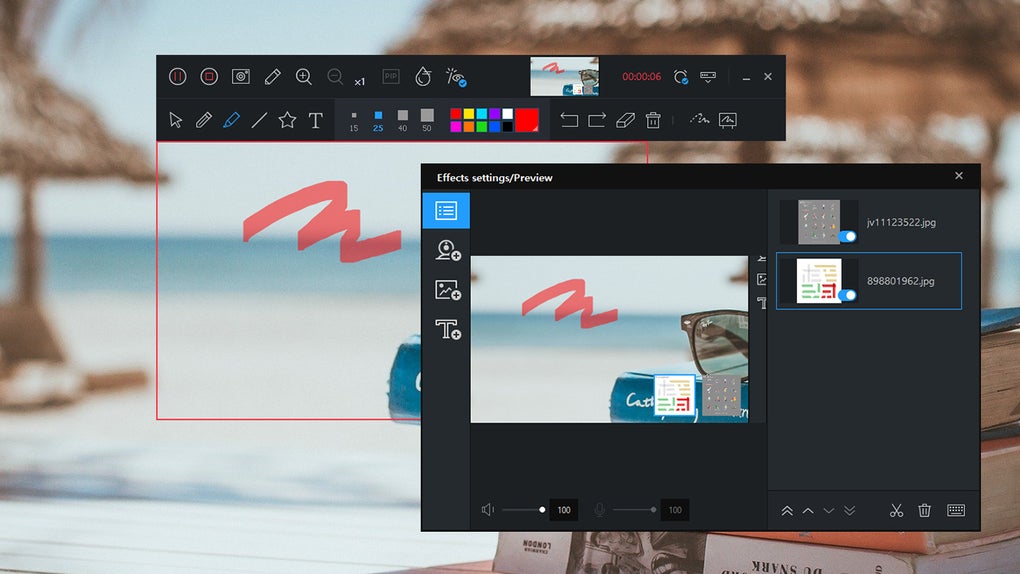Close the Effects settings/Preview dialog
This screenshot has height=574, width=1020.
pos(959,176)
